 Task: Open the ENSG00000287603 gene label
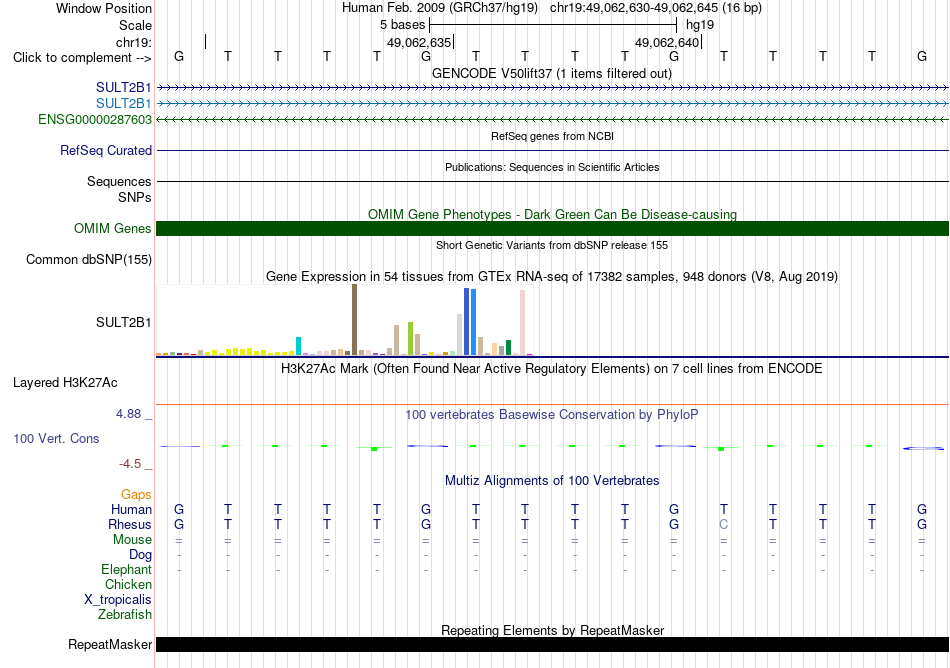95,119
